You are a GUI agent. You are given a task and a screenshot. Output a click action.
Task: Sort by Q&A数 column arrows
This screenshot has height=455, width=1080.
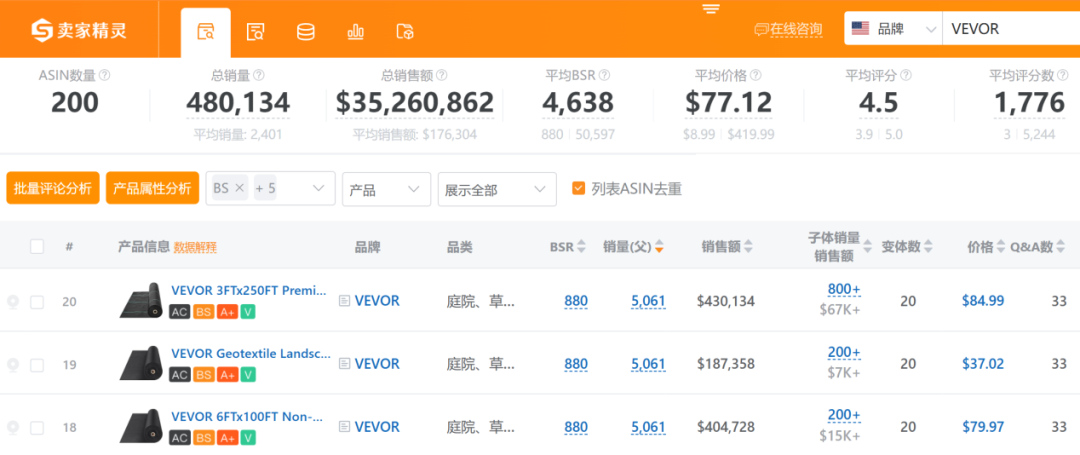click(1061, 246)
